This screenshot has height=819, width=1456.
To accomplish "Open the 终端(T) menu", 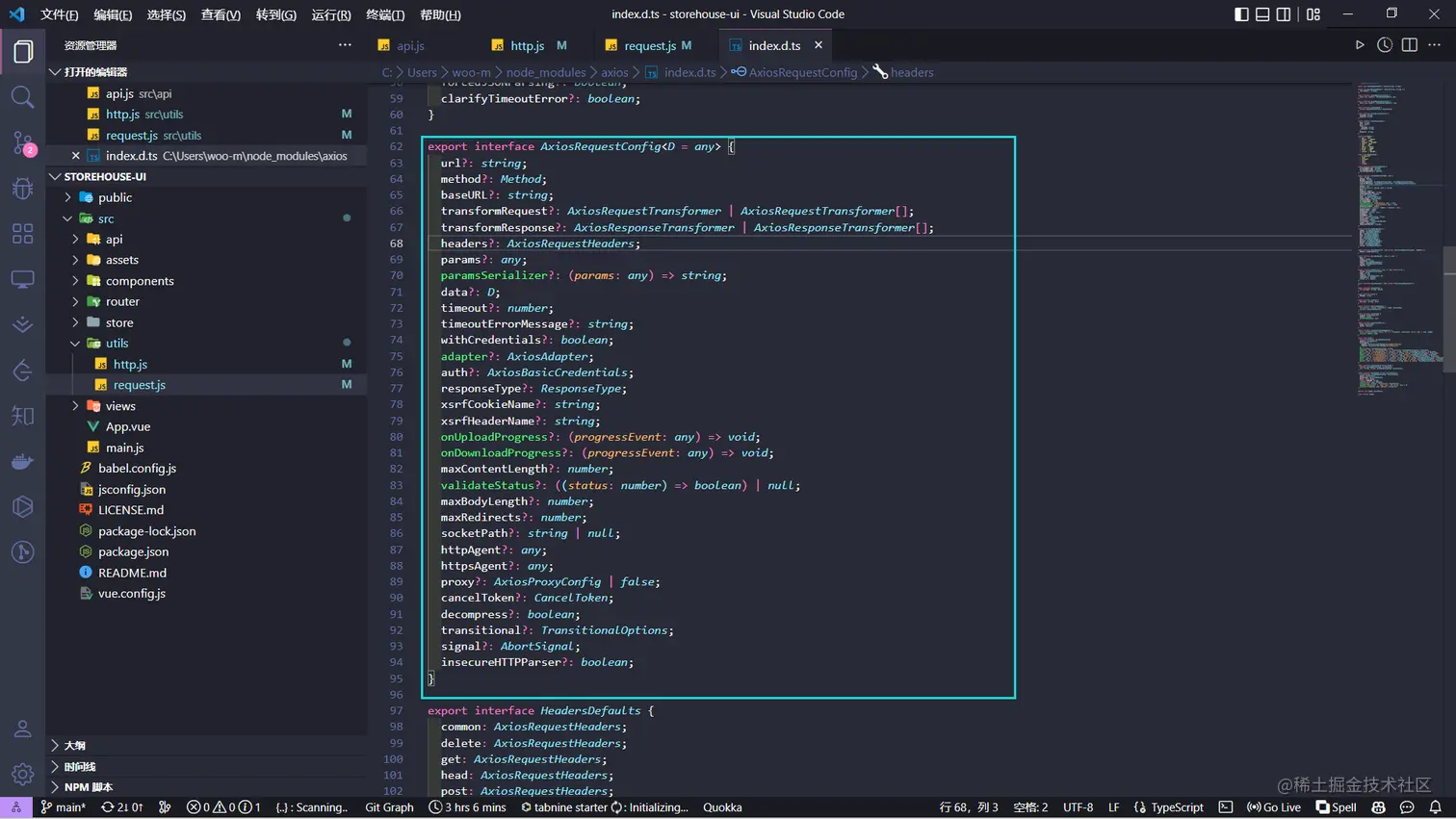I will click(385, 14).
